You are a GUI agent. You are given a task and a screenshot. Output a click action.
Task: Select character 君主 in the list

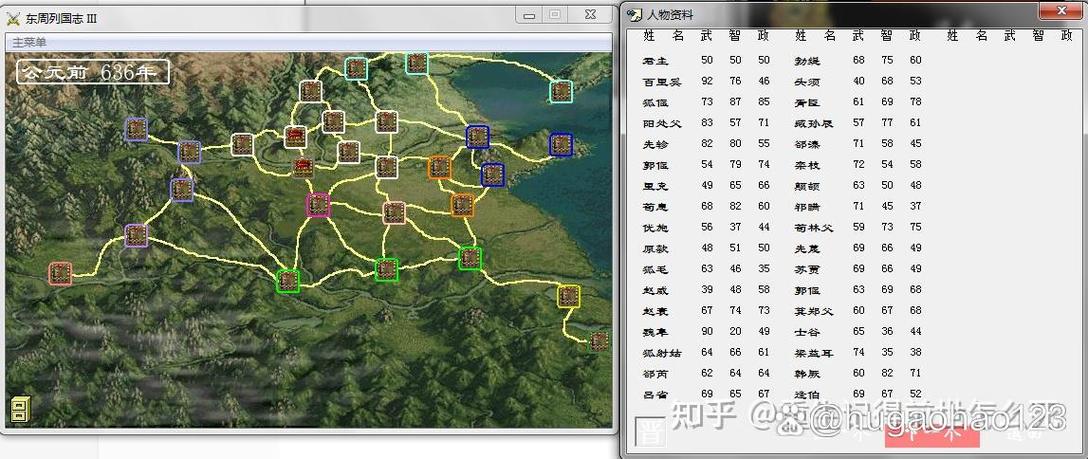(654, 61)
